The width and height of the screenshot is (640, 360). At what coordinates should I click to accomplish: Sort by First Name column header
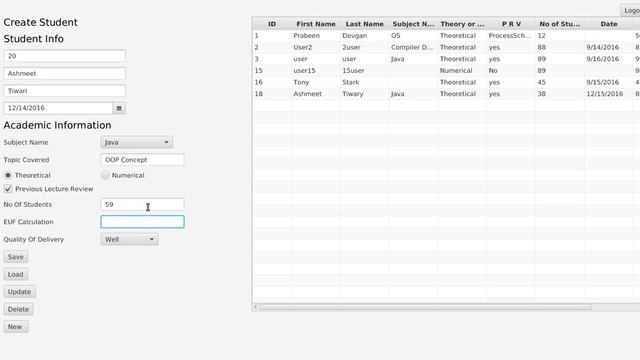[316, 24]
